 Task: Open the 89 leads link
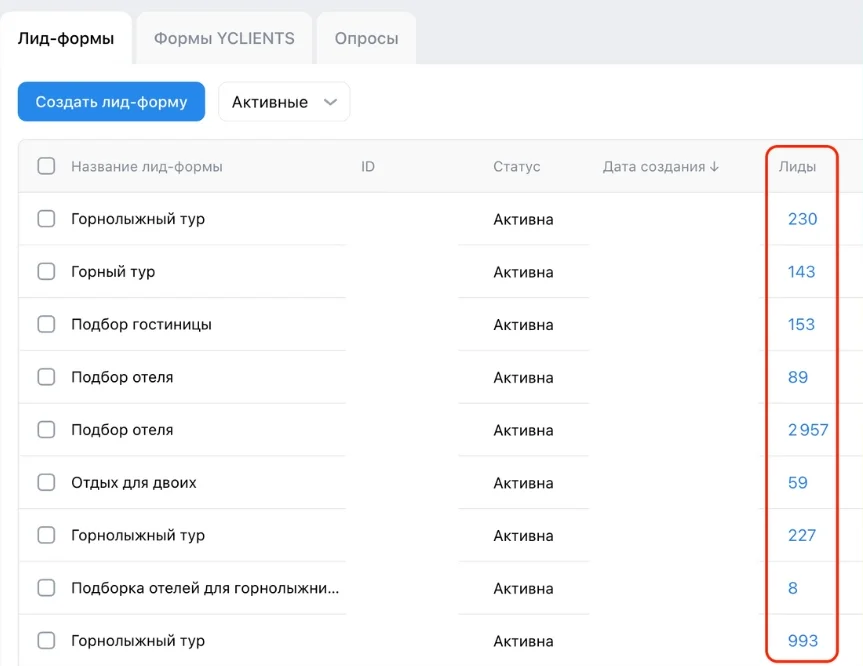pyautogui.click(x=798, y=378)
